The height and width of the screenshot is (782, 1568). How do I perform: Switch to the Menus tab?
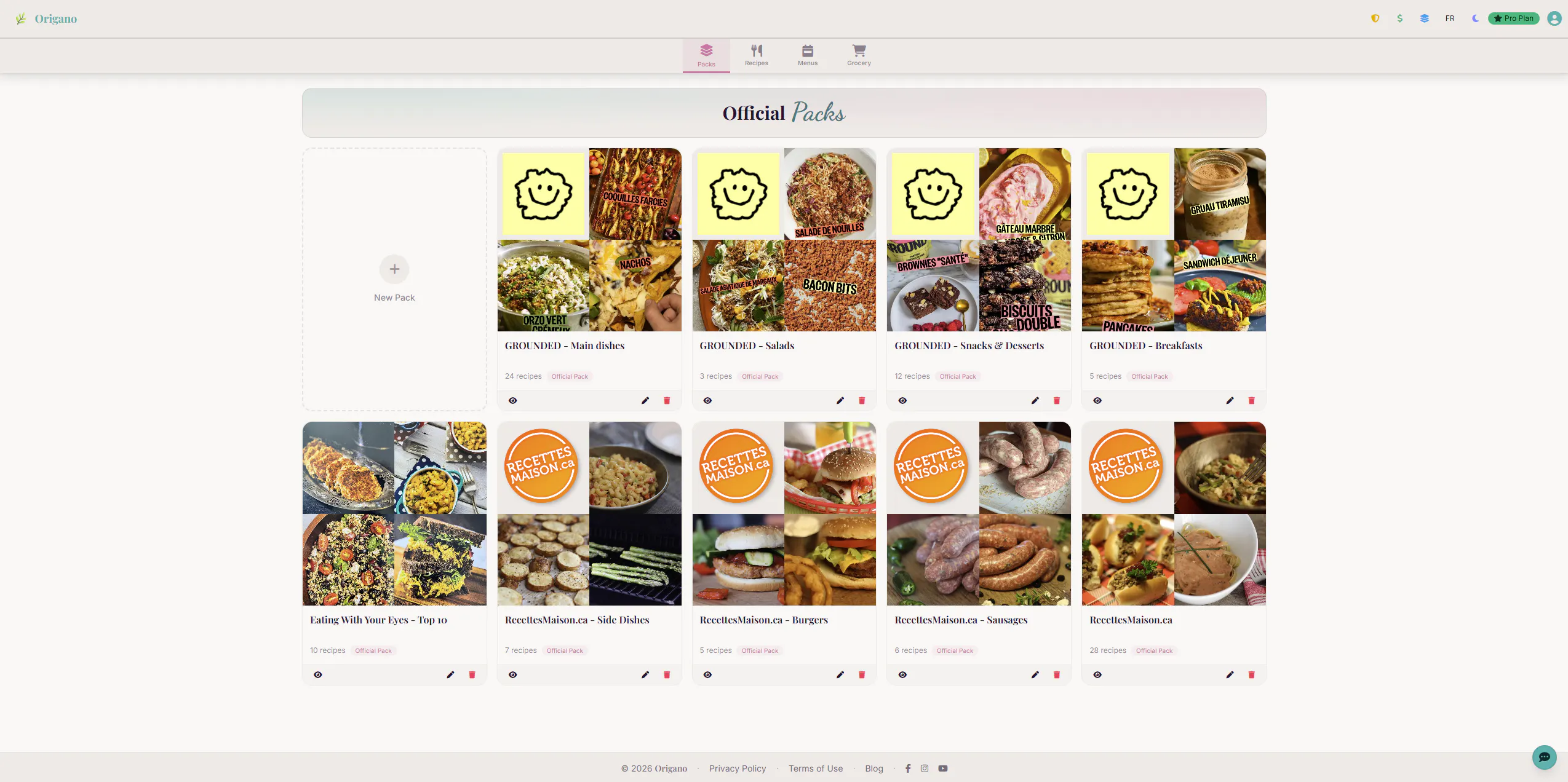(x=808, y=55)
